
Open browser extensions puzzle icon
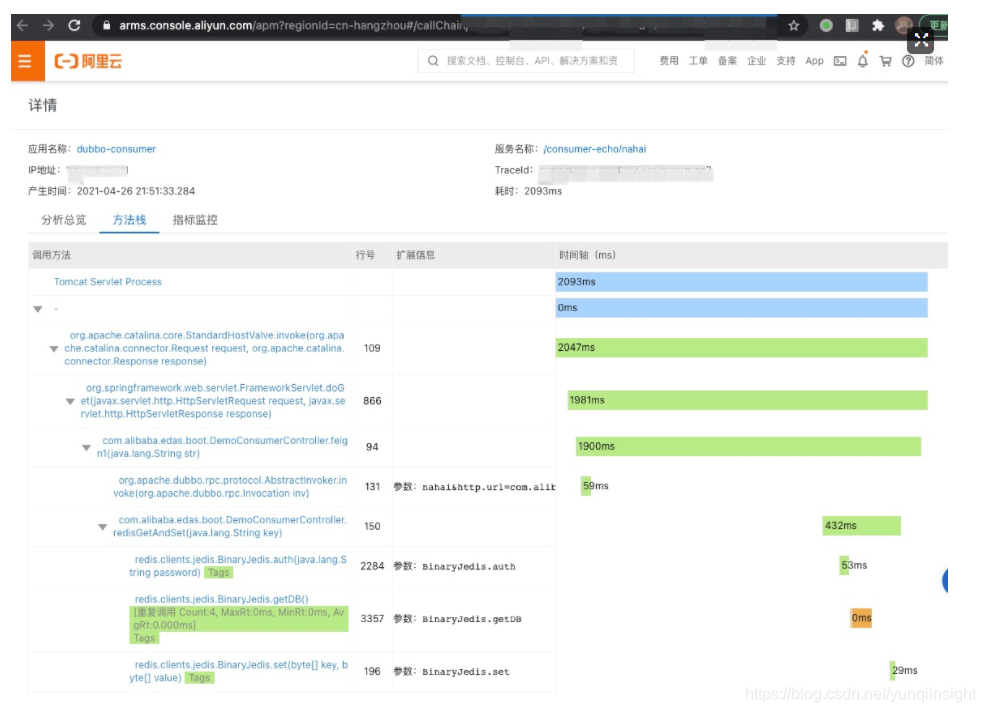point(878,25)
